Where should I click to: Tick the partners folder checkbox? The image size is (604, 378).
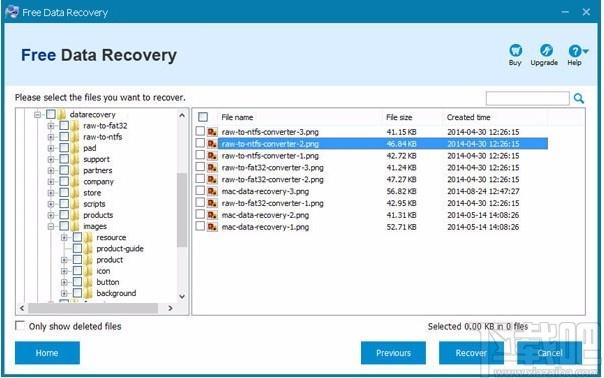[64, 170]
